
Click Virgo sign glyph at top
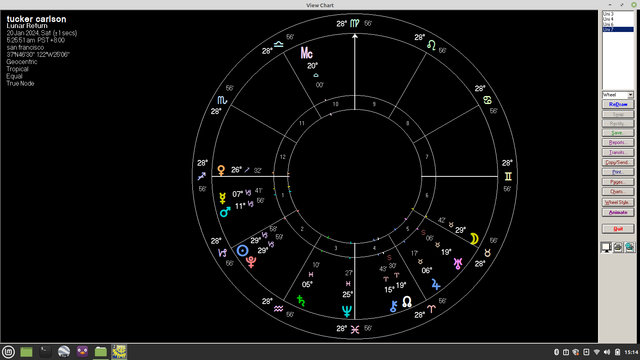tap(355, 23)
